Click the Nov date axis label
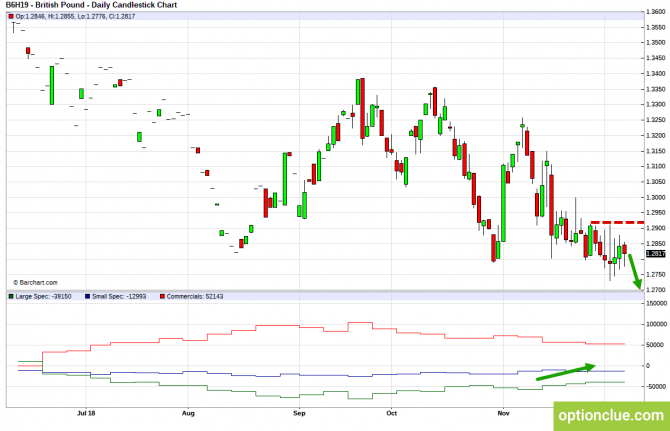Viewport: 670px width, 431px height. pos(503,413)
